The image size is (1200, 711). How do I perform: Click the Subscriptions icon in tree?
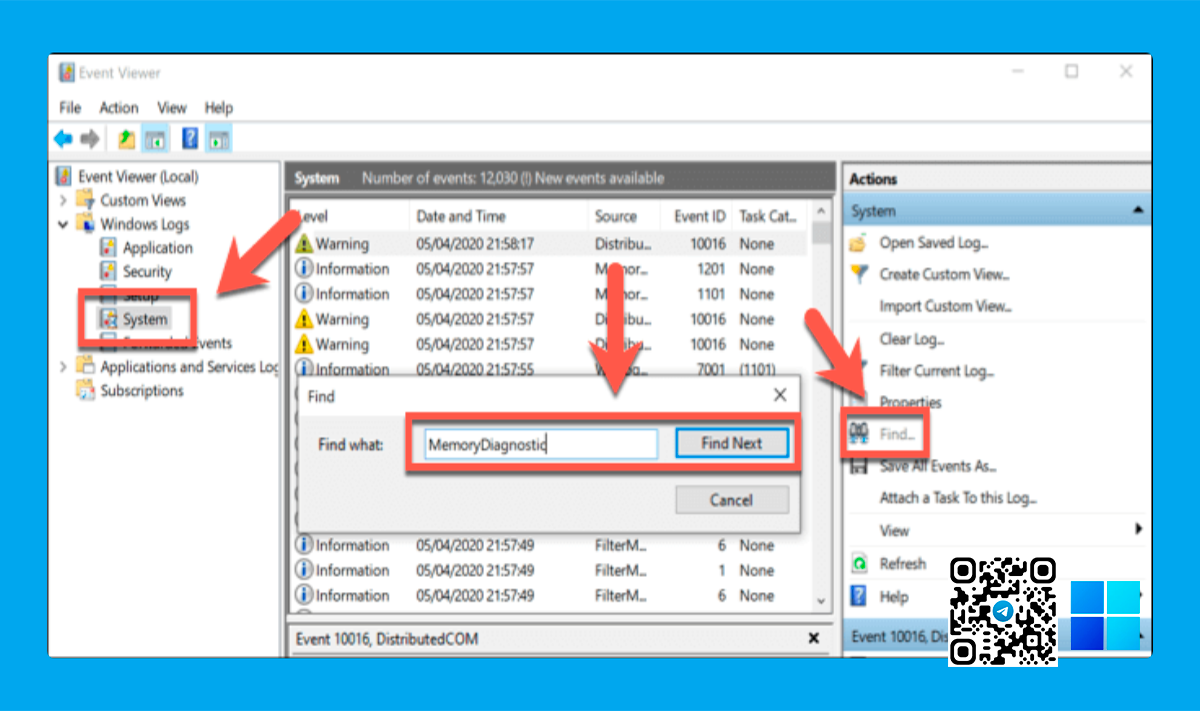point(86,391)
